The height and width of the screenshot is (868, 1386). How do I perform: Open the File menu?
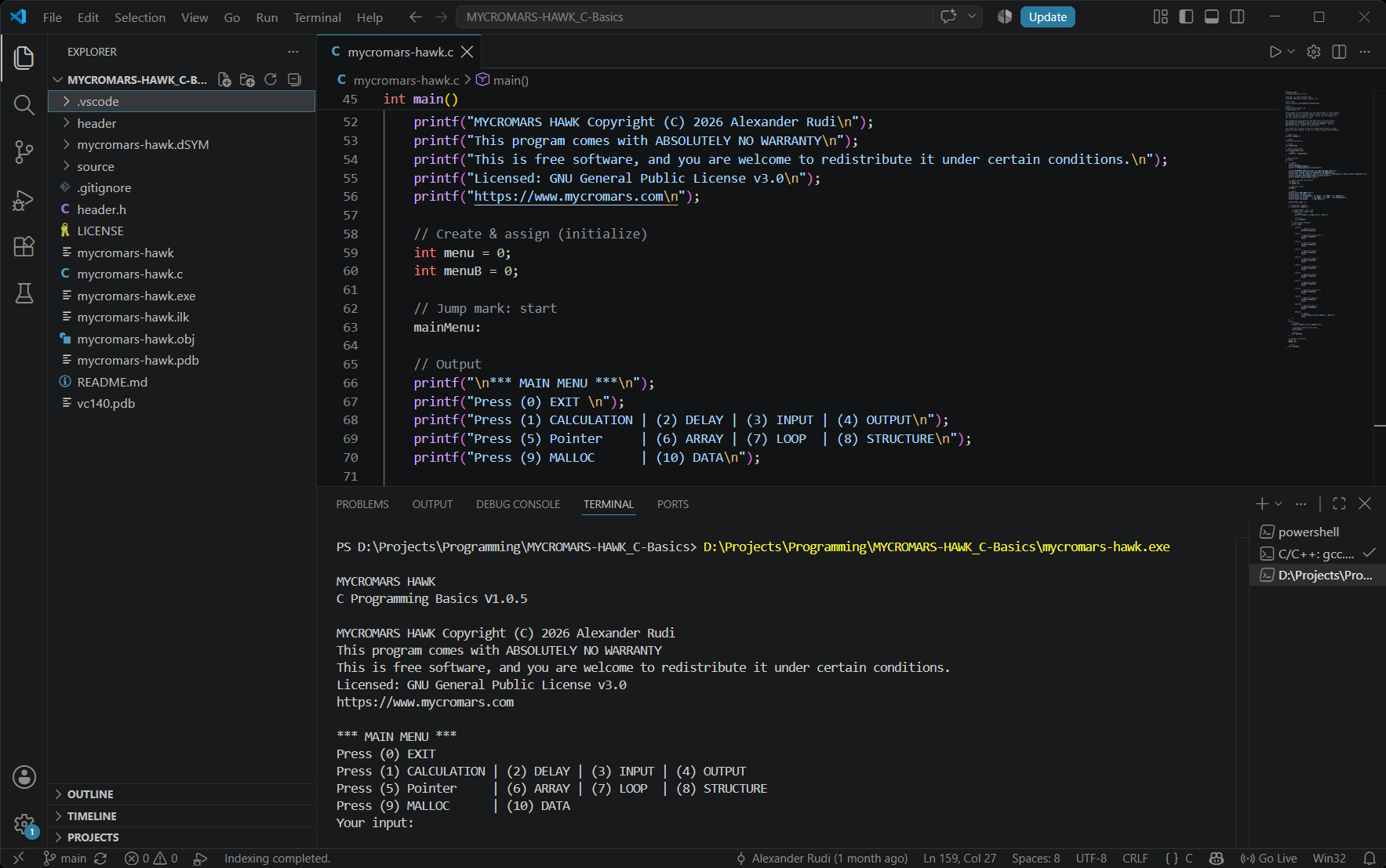pyautogui.click(x=52, y=17)
